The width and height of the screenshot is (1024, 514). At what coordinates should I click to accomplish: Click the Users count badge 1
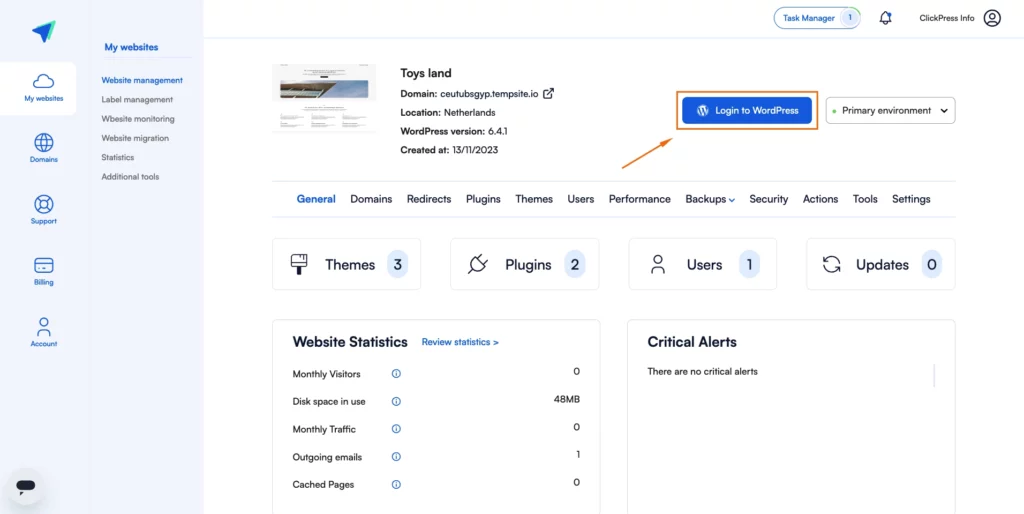749,265
